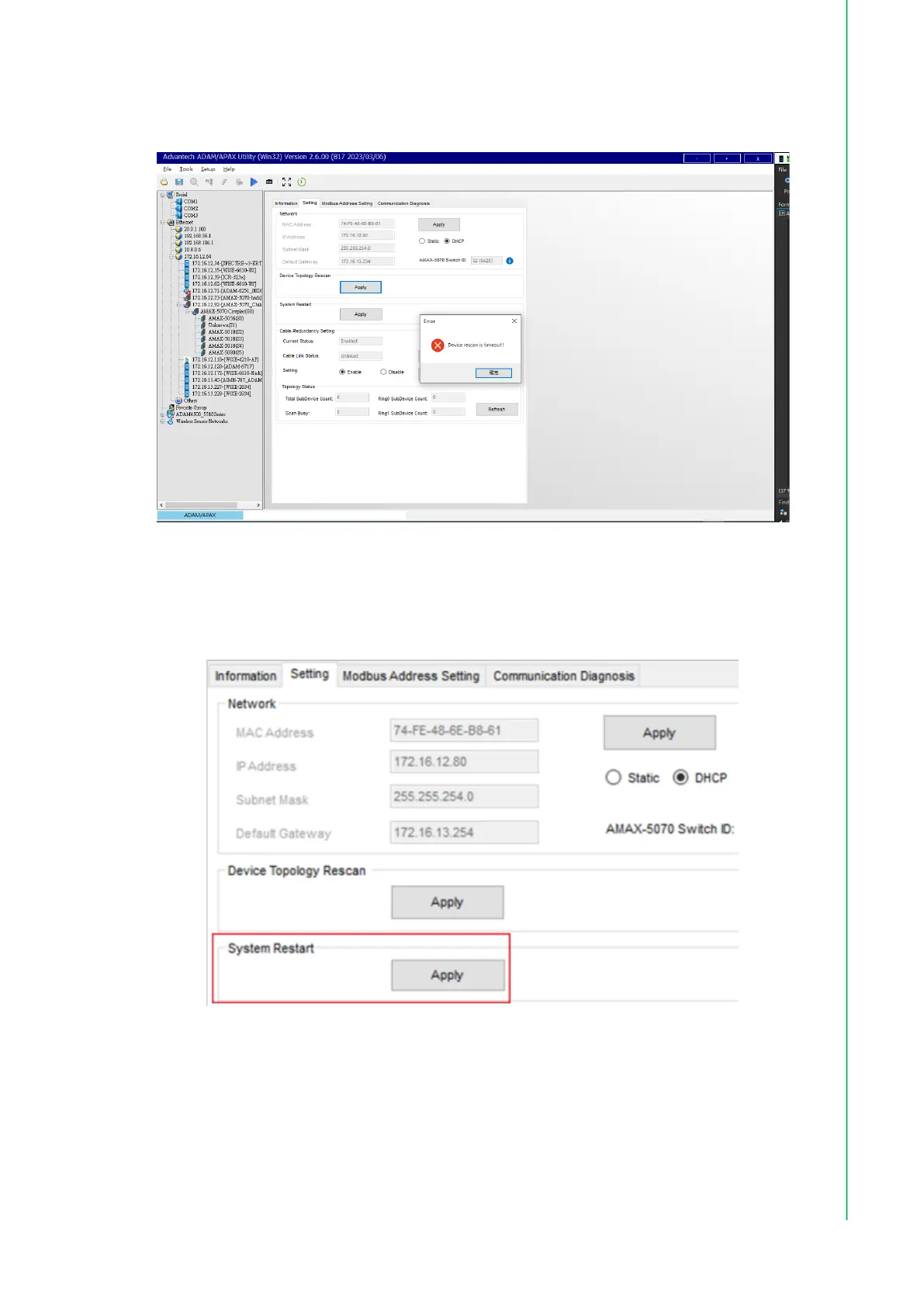Expand the Wireless Sensor Networks node
The height and width of the screenshot is (1307, 924).
point(163,421)
